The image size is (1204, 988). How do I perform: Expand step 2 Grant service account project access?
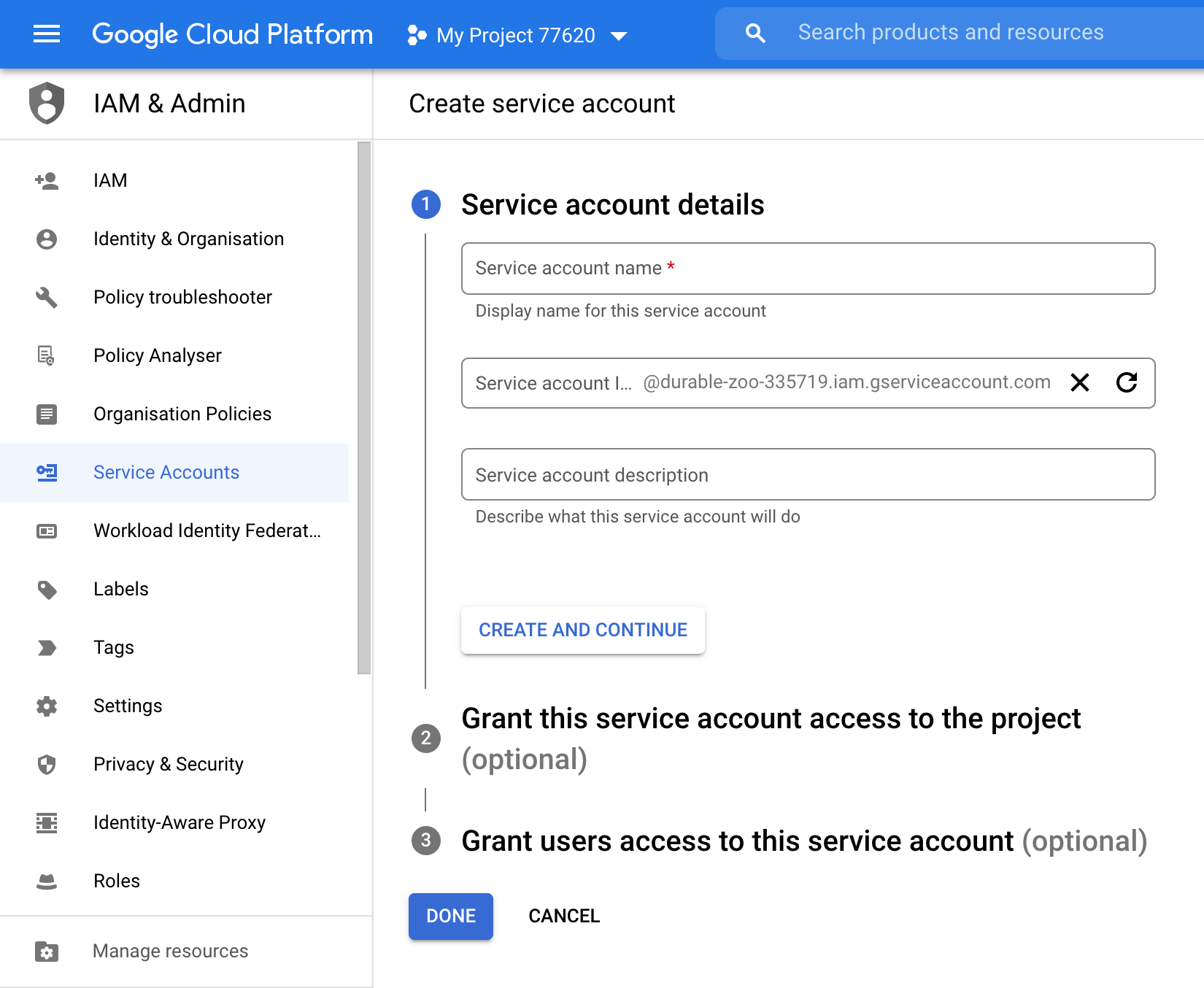pos(771,738)
